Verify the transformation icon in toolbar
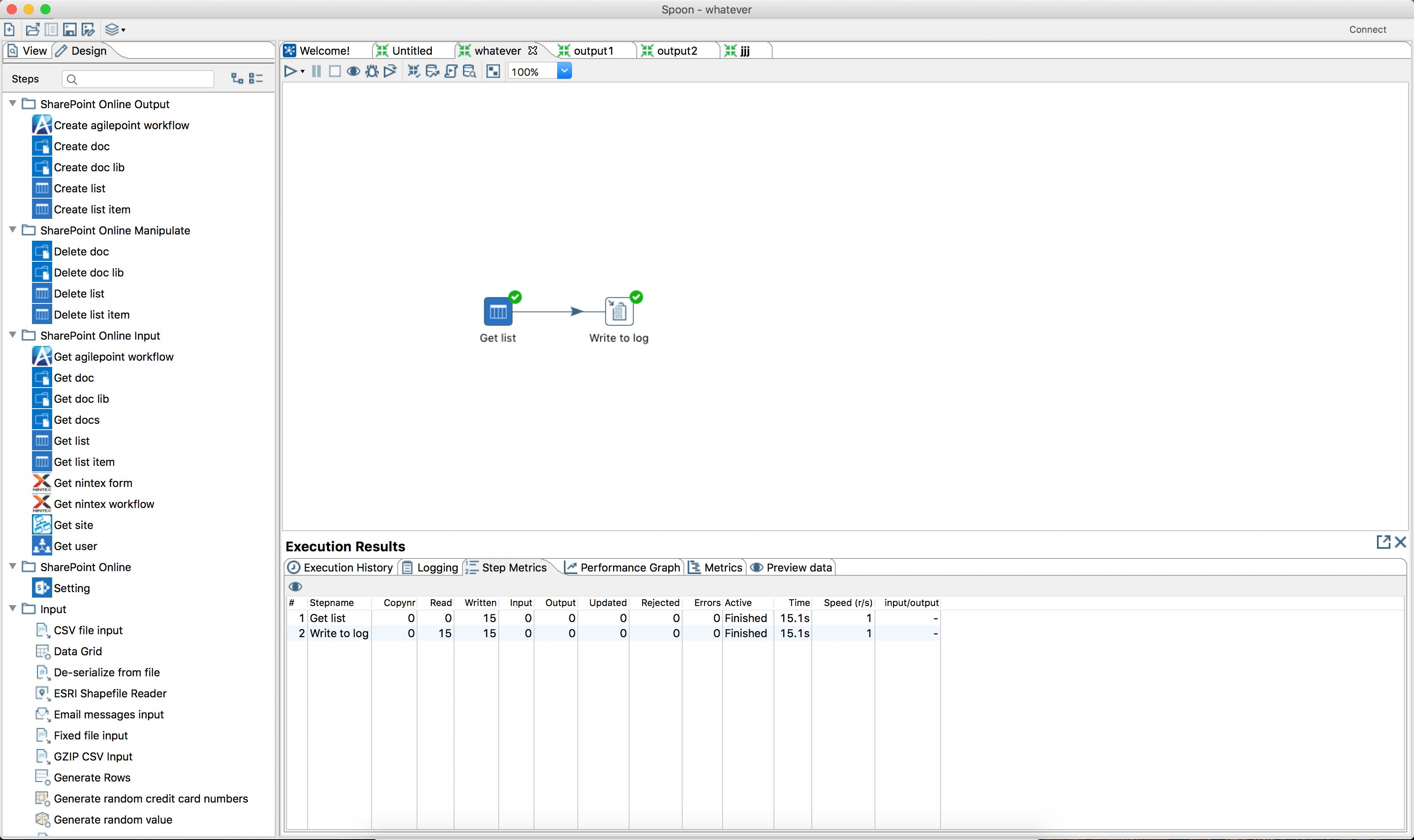 click(x=414, y=71)
